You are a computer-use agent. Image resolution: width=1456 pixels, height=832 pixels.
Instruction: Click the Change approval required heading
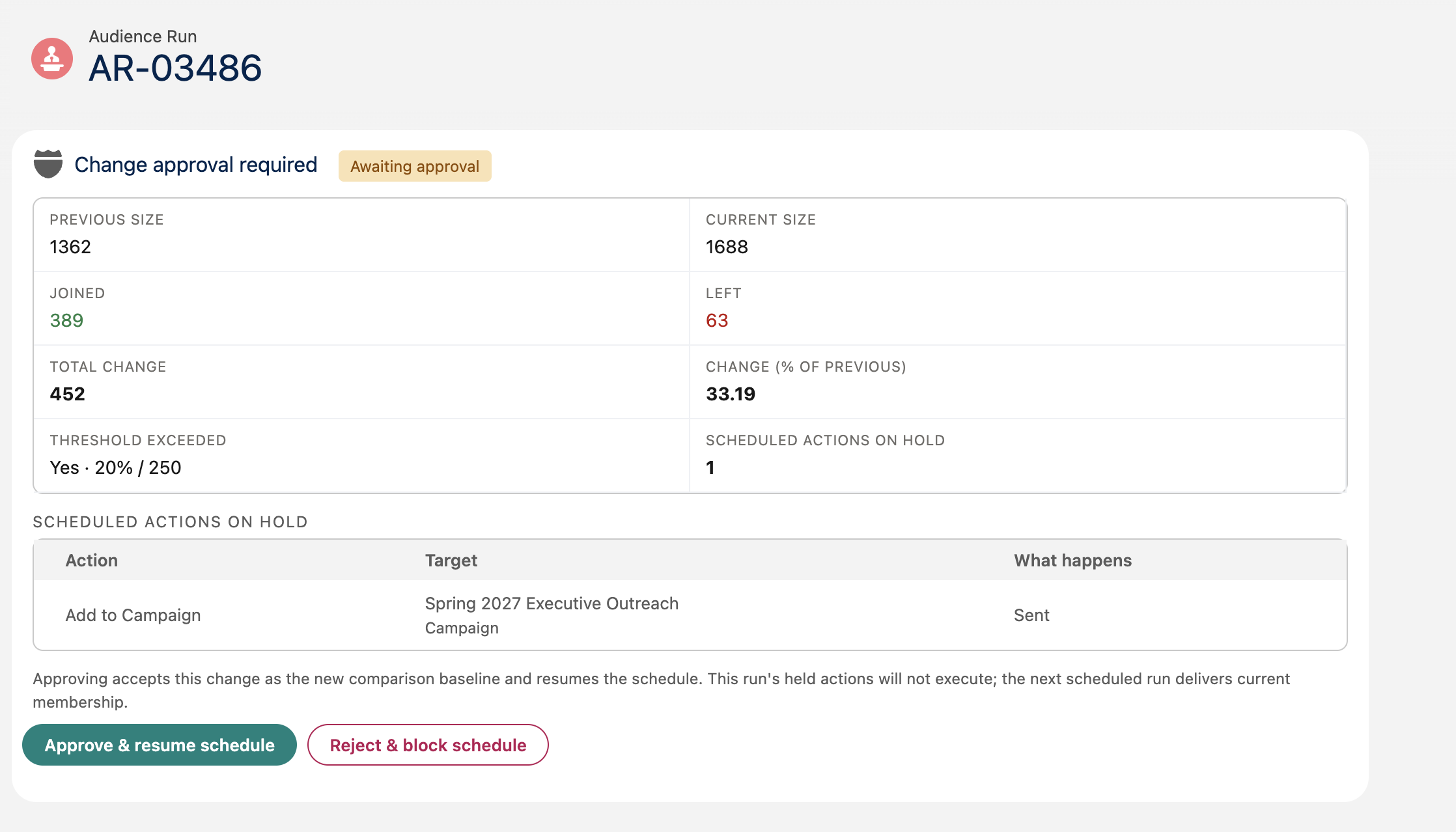click(x=195, y=165)
